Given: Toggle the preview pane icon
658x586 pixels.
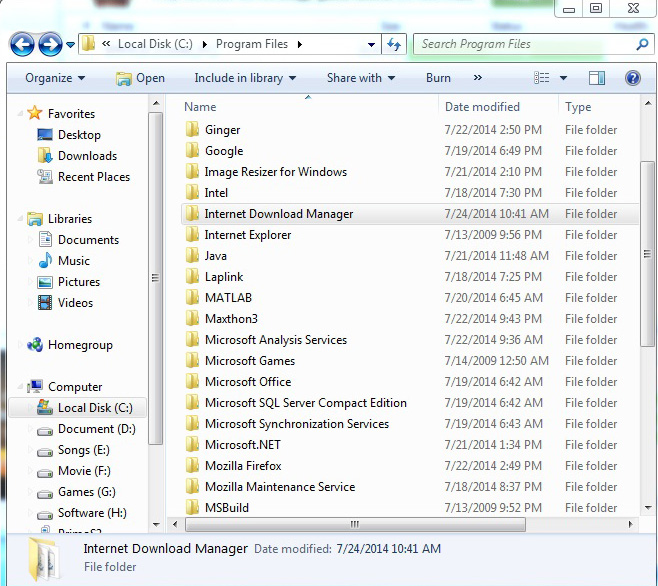Looking at the screenshot, I should click(597, 78).
